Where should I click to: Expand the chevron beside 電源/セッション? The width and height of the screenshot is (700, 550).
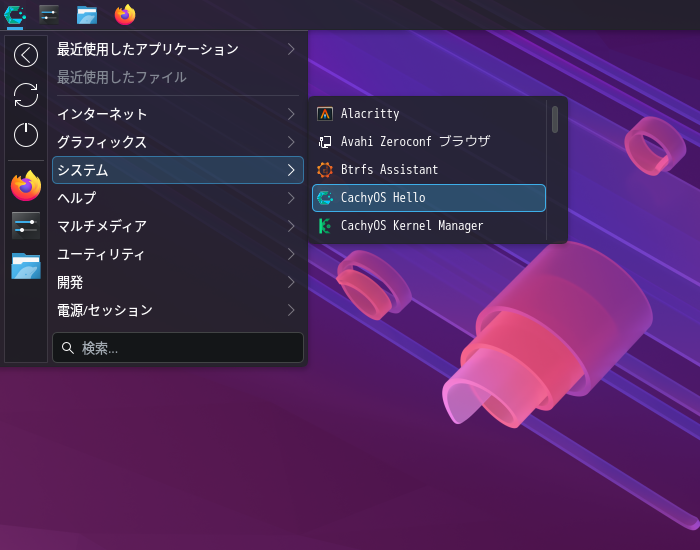point(291,310)
